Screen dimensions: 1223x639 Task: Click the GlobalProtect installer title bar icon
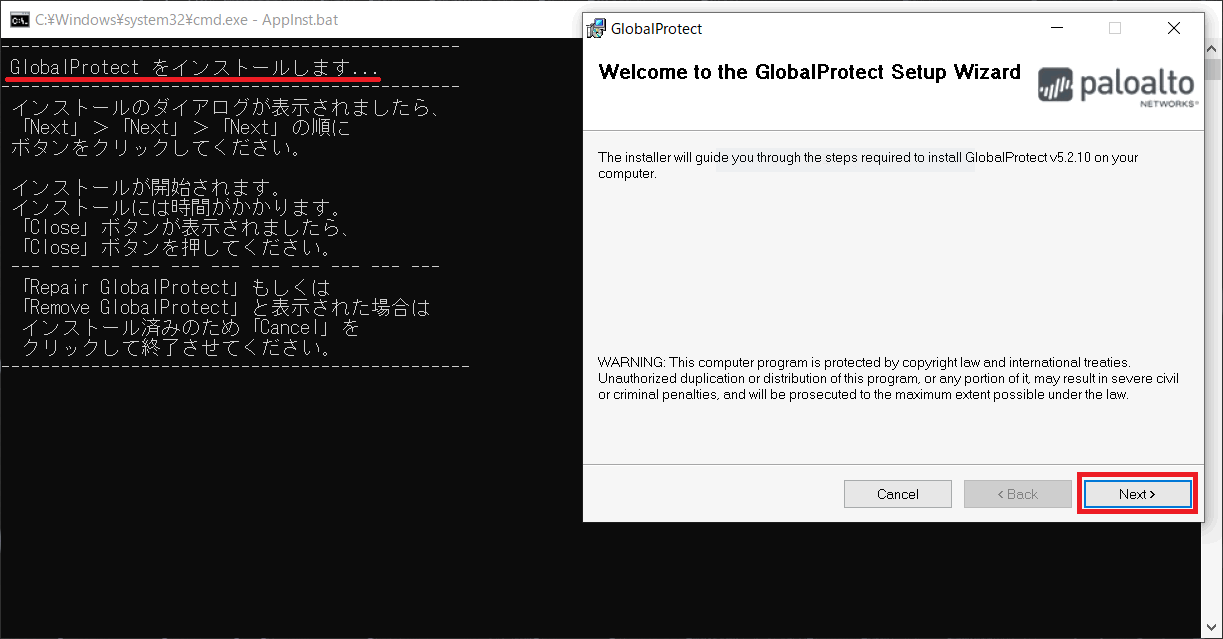[596, 28]
